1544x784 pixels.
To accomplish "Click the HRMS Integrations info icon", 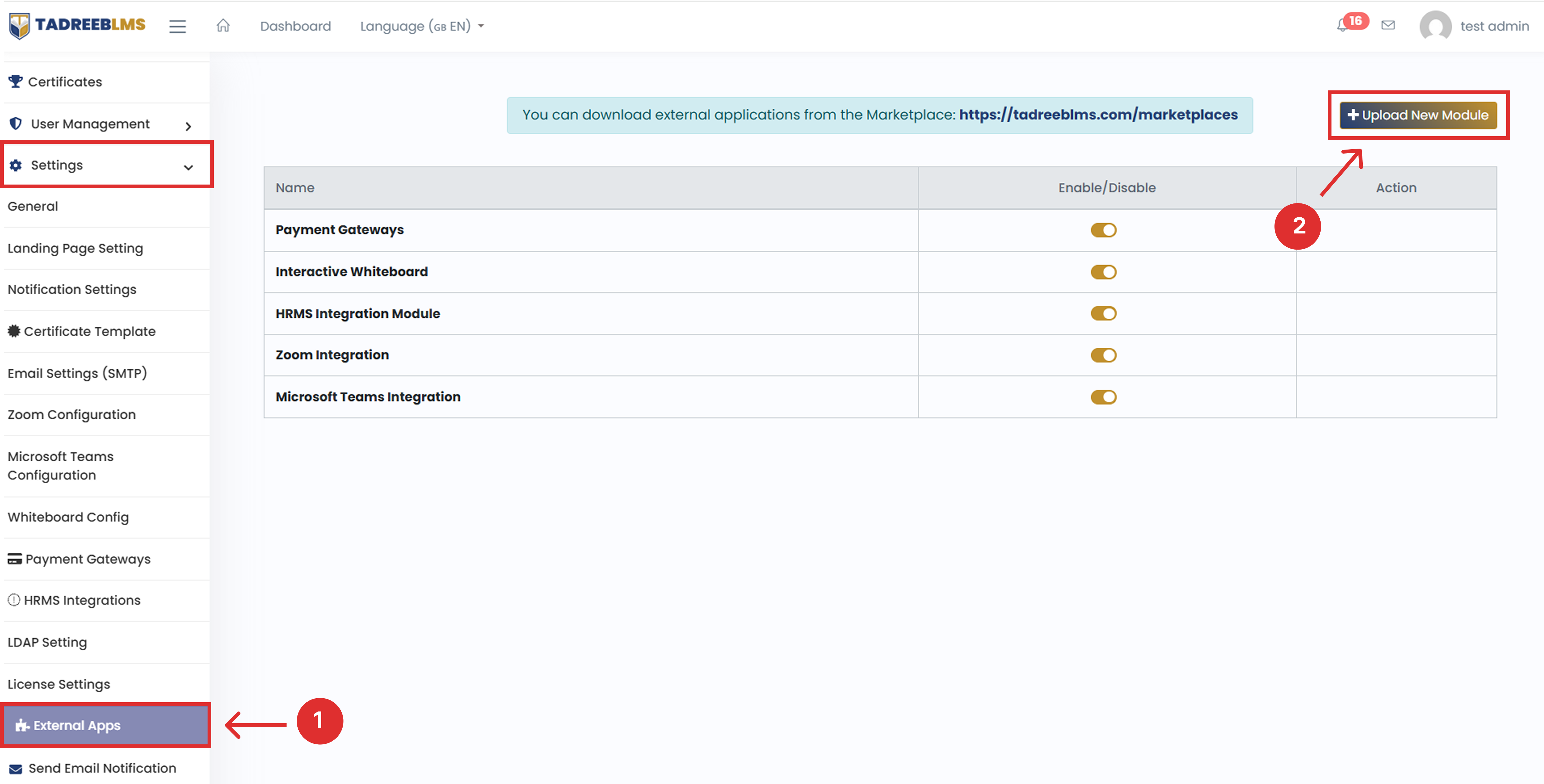I will point(14,600).
